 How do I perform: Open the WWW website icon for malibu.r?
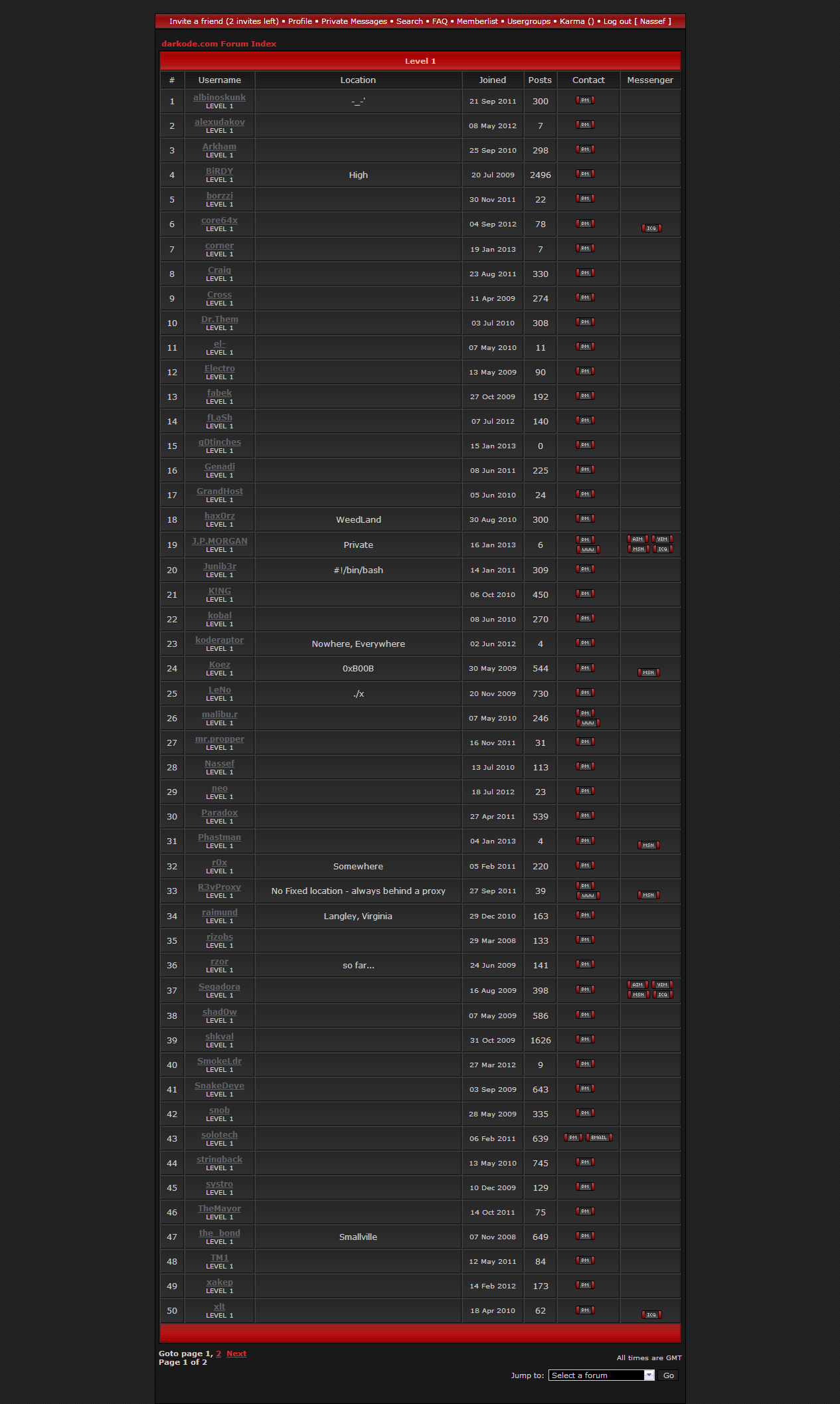pyautogui.click(x=588, y=723)
